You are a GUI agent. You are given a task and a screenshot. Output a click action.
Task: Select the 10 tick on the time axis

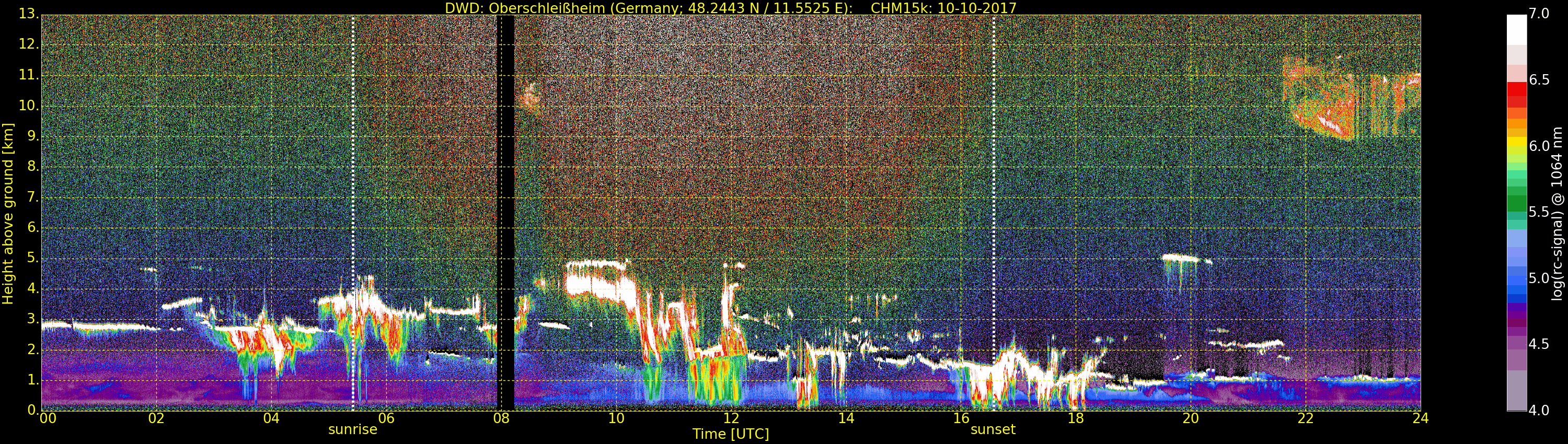(616, 418)
